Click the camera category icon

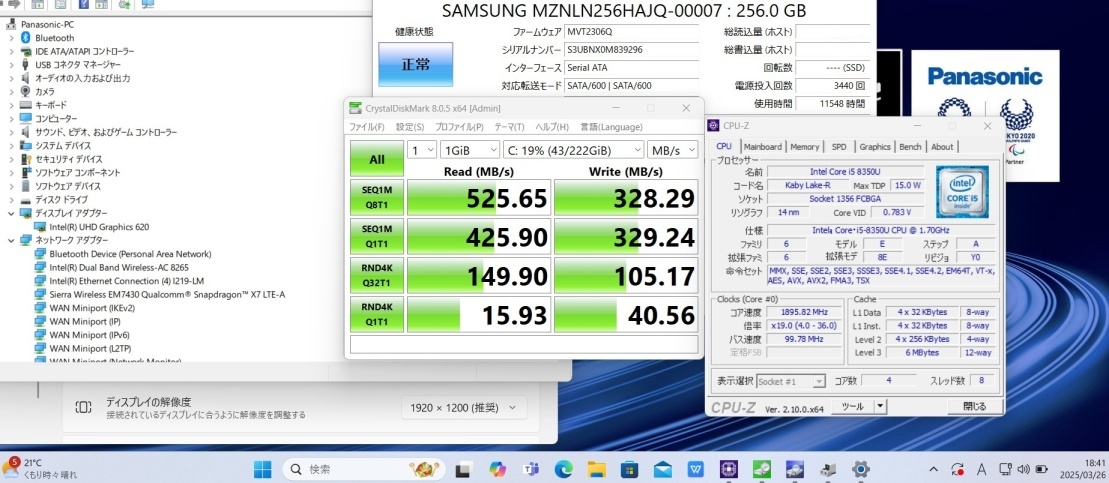click(26, 91)
